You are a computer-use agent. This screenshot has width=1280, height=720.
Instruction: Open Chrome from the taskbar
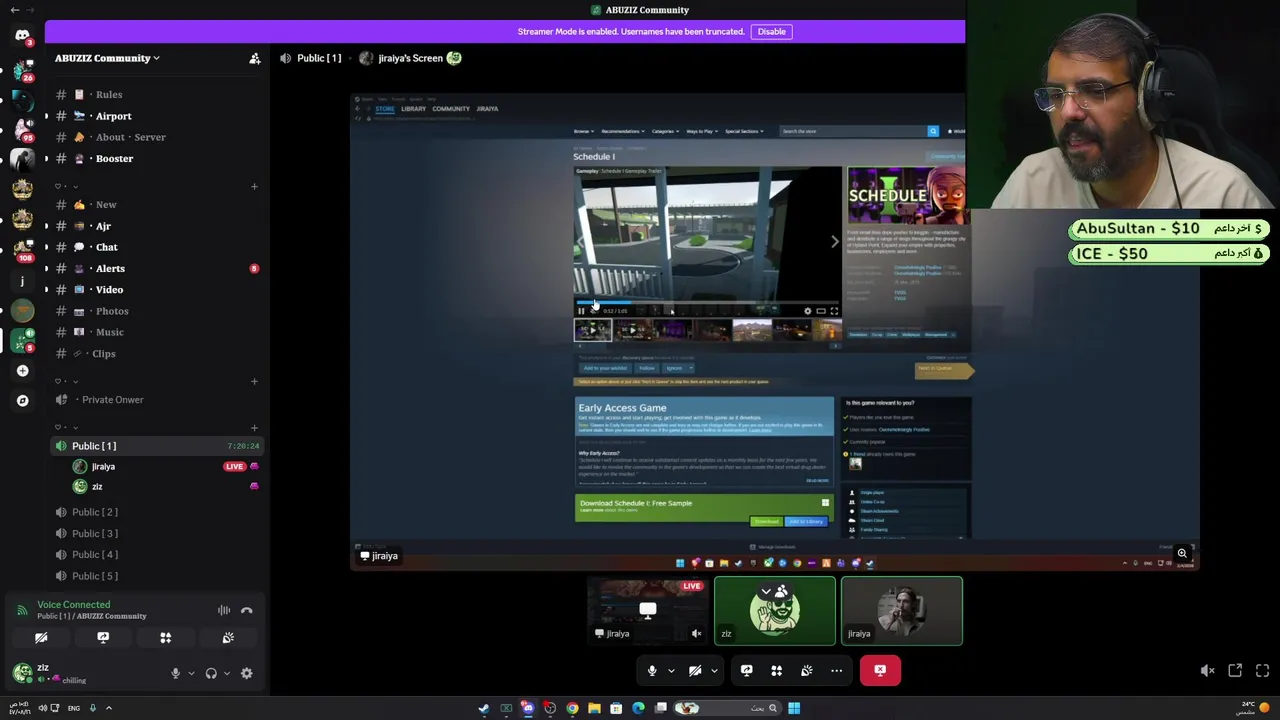[x=572, y=708]
